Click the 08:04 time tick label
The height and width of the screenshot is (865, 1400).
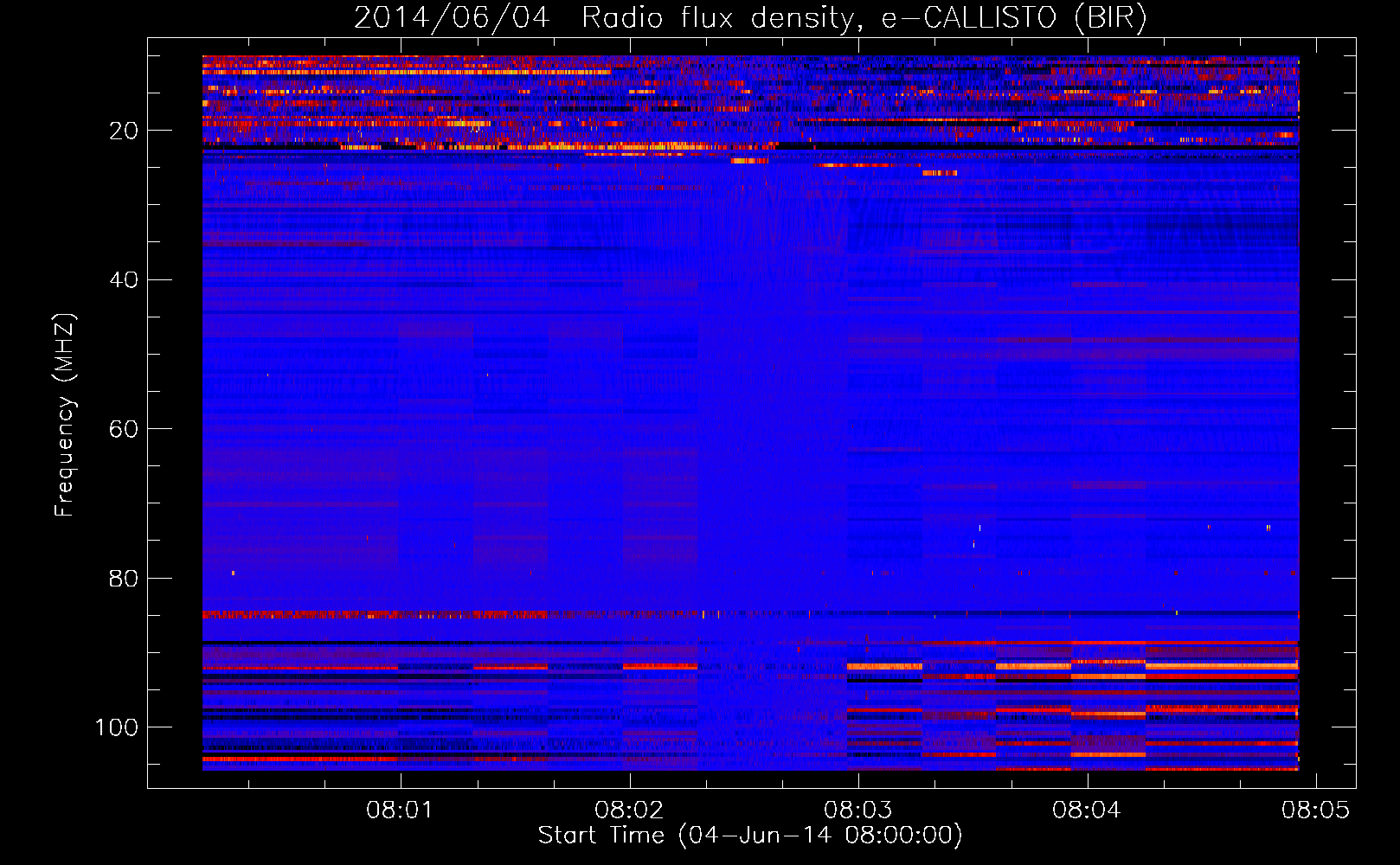pyautogui.click(x=1087, y=810)
